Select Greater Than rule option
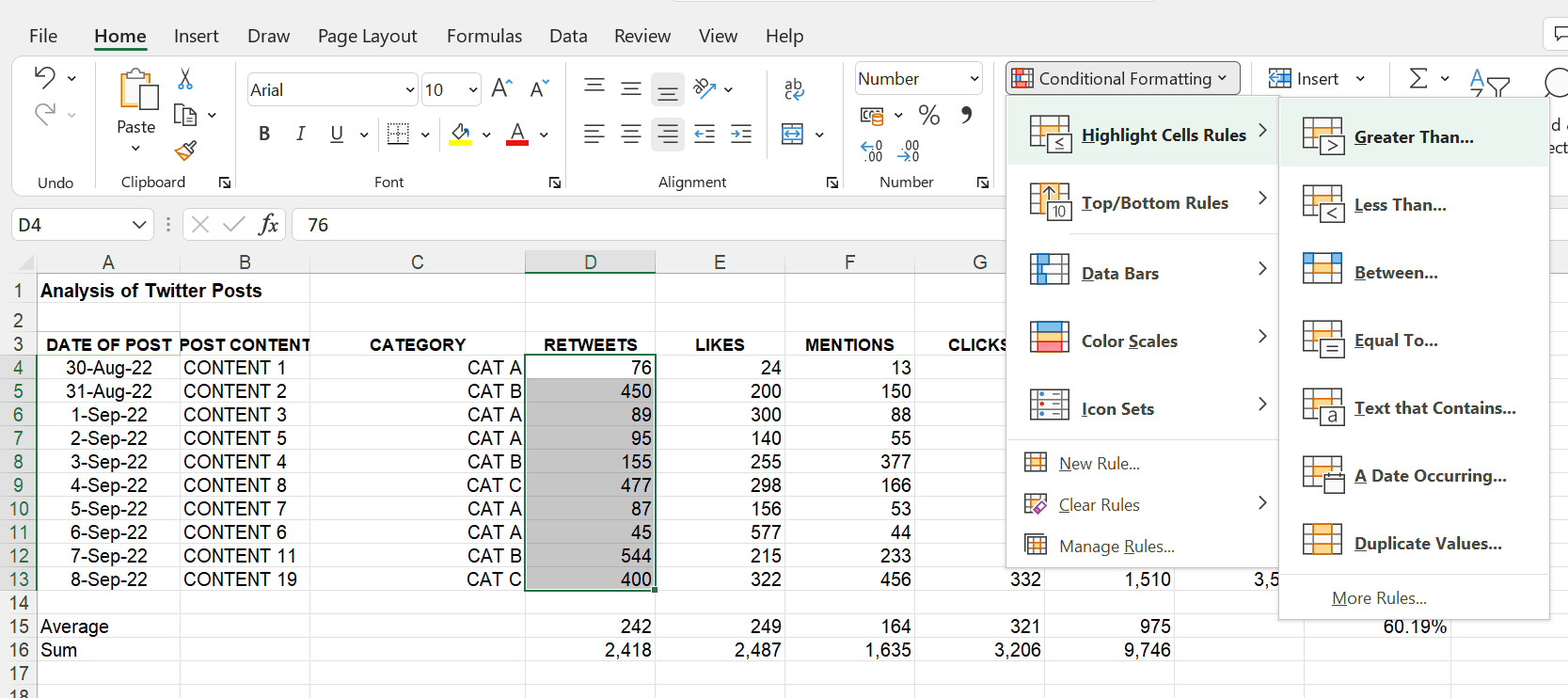This screenshot has width=1568, height=698. 1413,136
